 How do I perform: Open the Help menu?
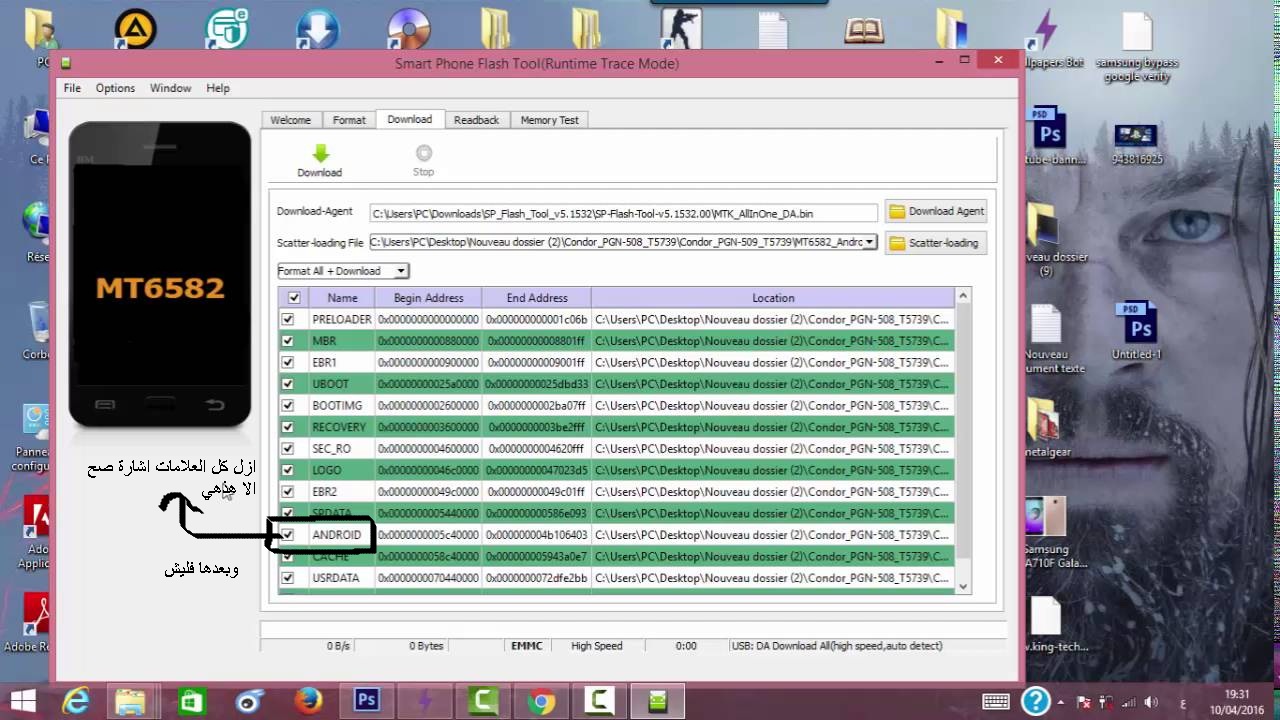(218, 88)
